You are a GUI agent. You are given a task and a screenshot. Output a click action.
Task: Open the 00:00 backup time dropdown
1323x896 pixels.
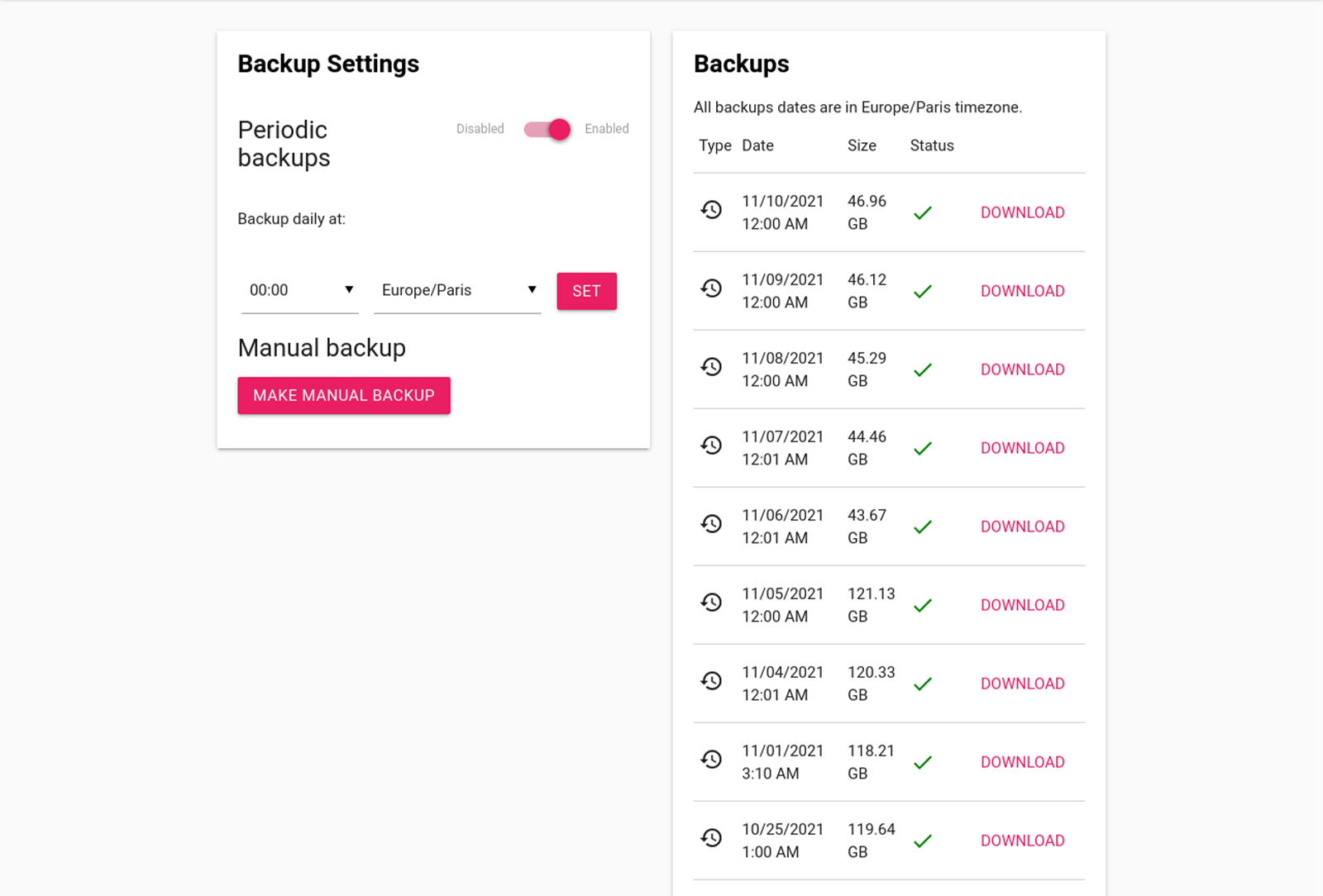pos(299,290)
